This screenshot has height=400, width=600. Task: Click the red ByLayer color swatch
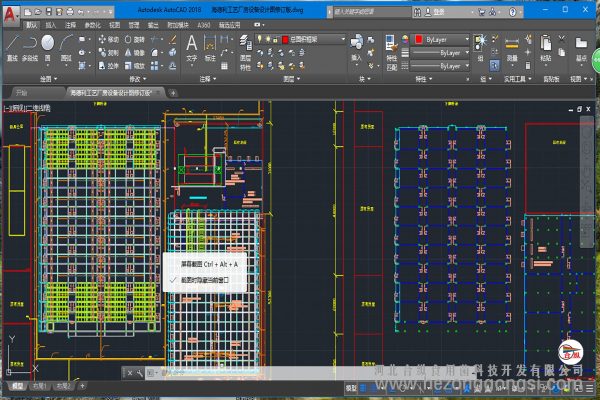pyautogui.click(x=416, y=39)
